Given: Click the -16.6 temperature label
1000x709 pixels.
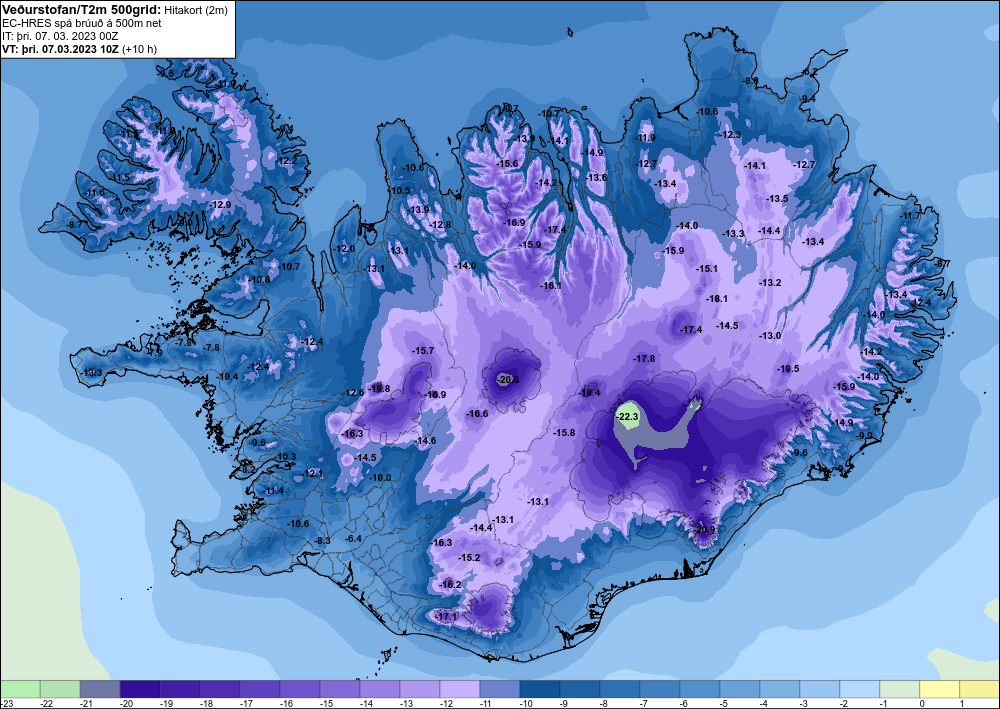Looking at the screenshot, I should click(477, 414).
